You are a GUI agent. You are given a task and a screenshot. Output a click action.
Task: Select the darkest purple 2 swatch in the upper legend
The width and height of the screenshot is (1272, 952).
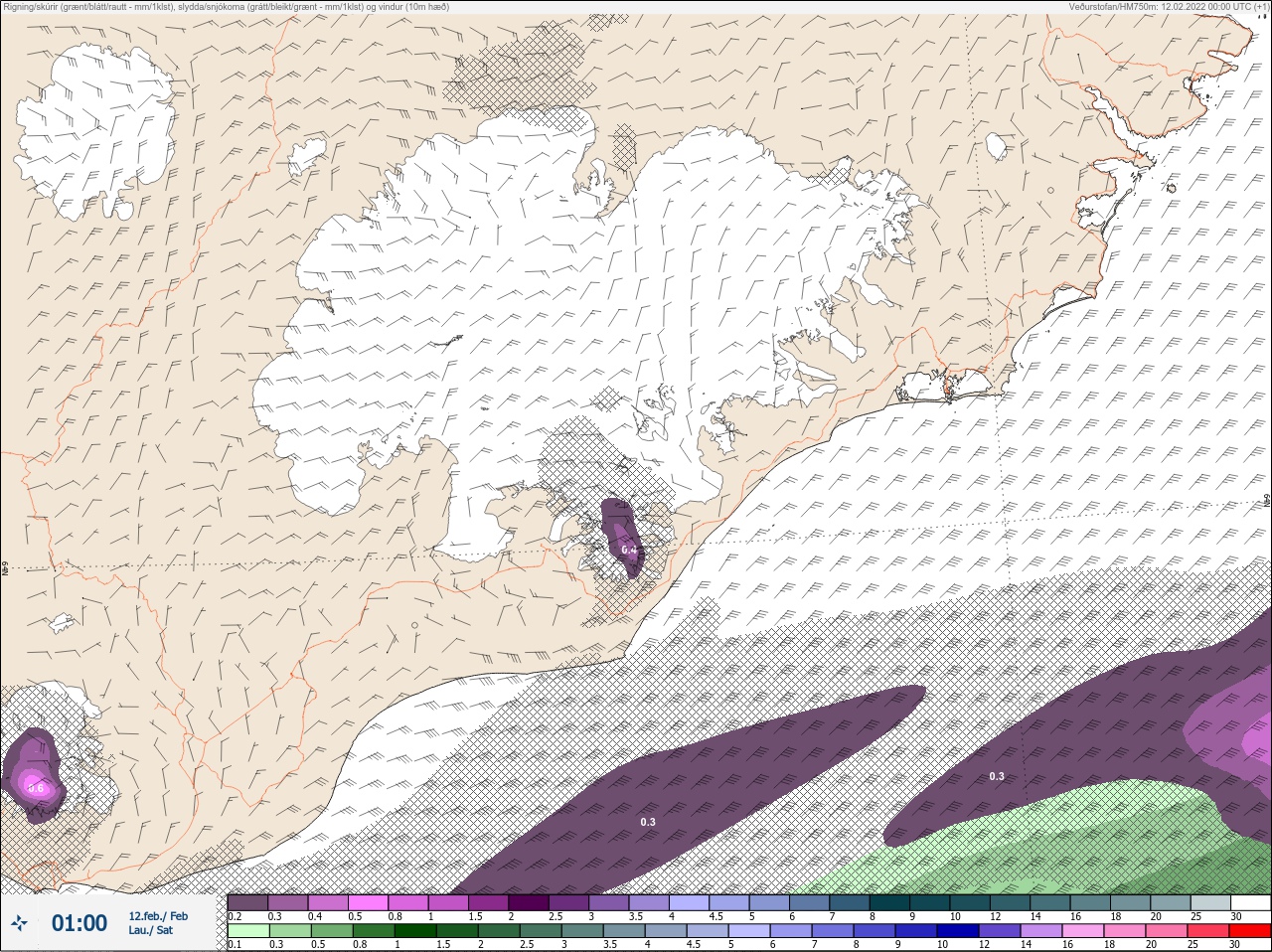click(529, 902)
